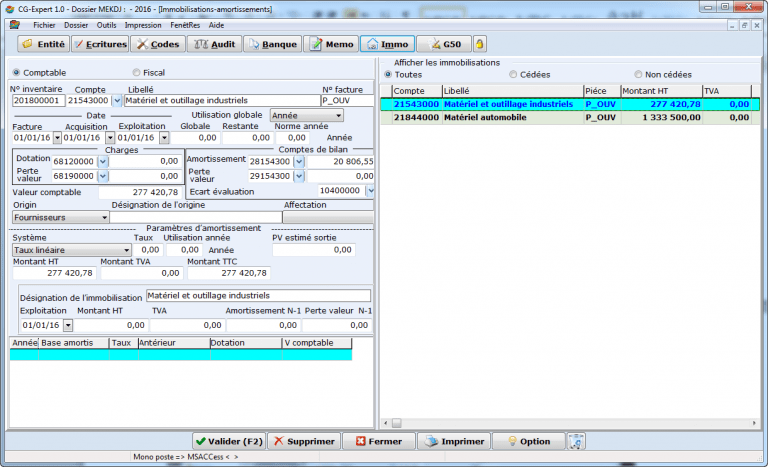Image resolution: width=768 pixels, height=467 pixels.
Task: Open the Ecart évaluation 10400000 dropdown
Action: pyautogui.click(x=371, y=191)
